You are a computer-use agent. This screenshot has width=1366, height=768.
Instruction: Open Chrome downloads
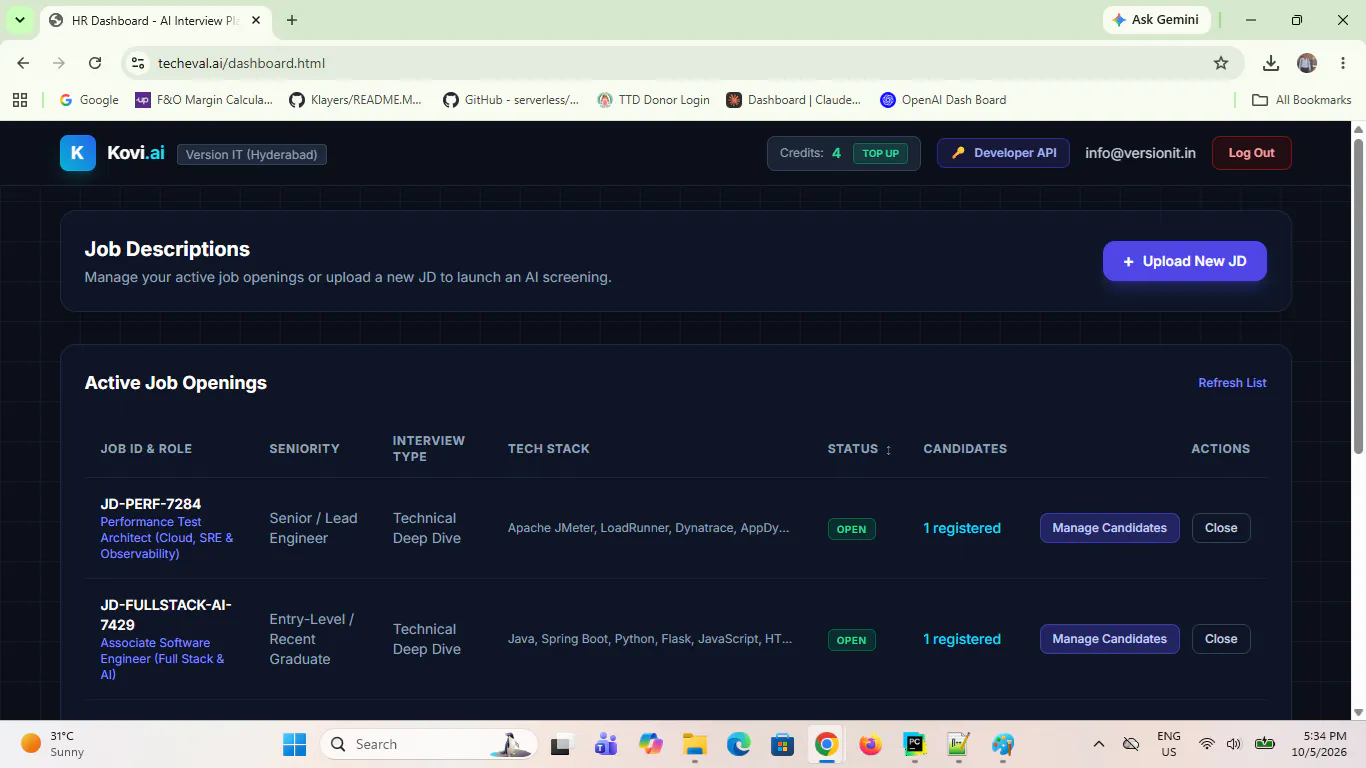(x=1270, y=63)
